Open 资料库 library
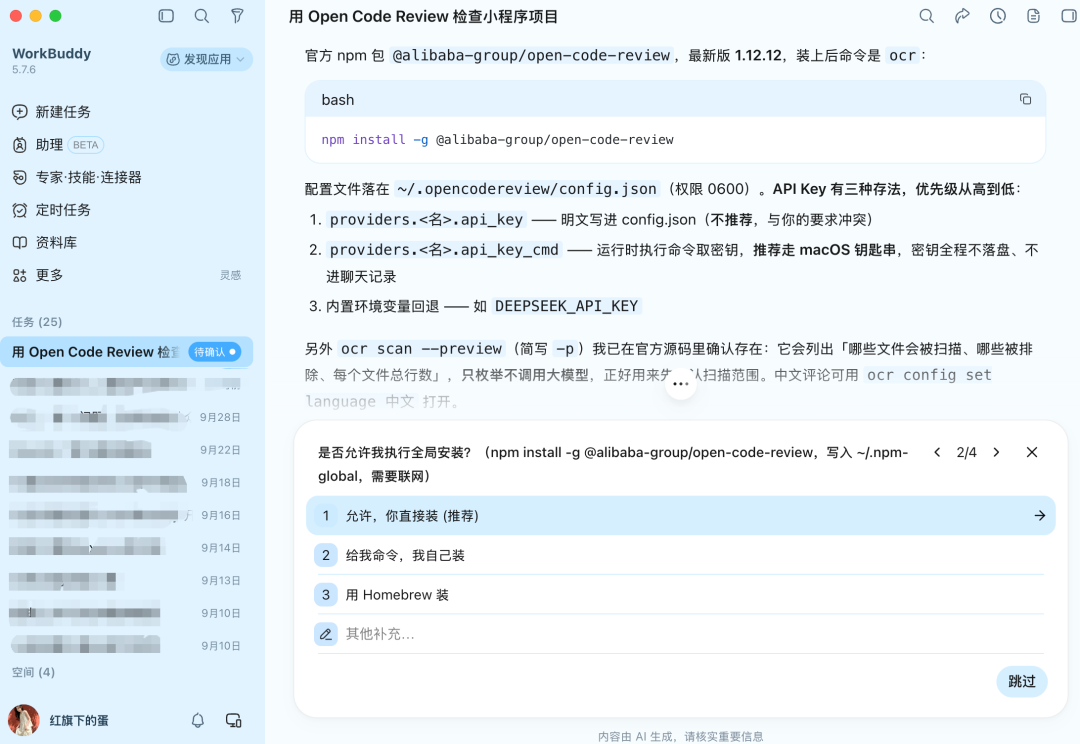 tap(45, 242)
